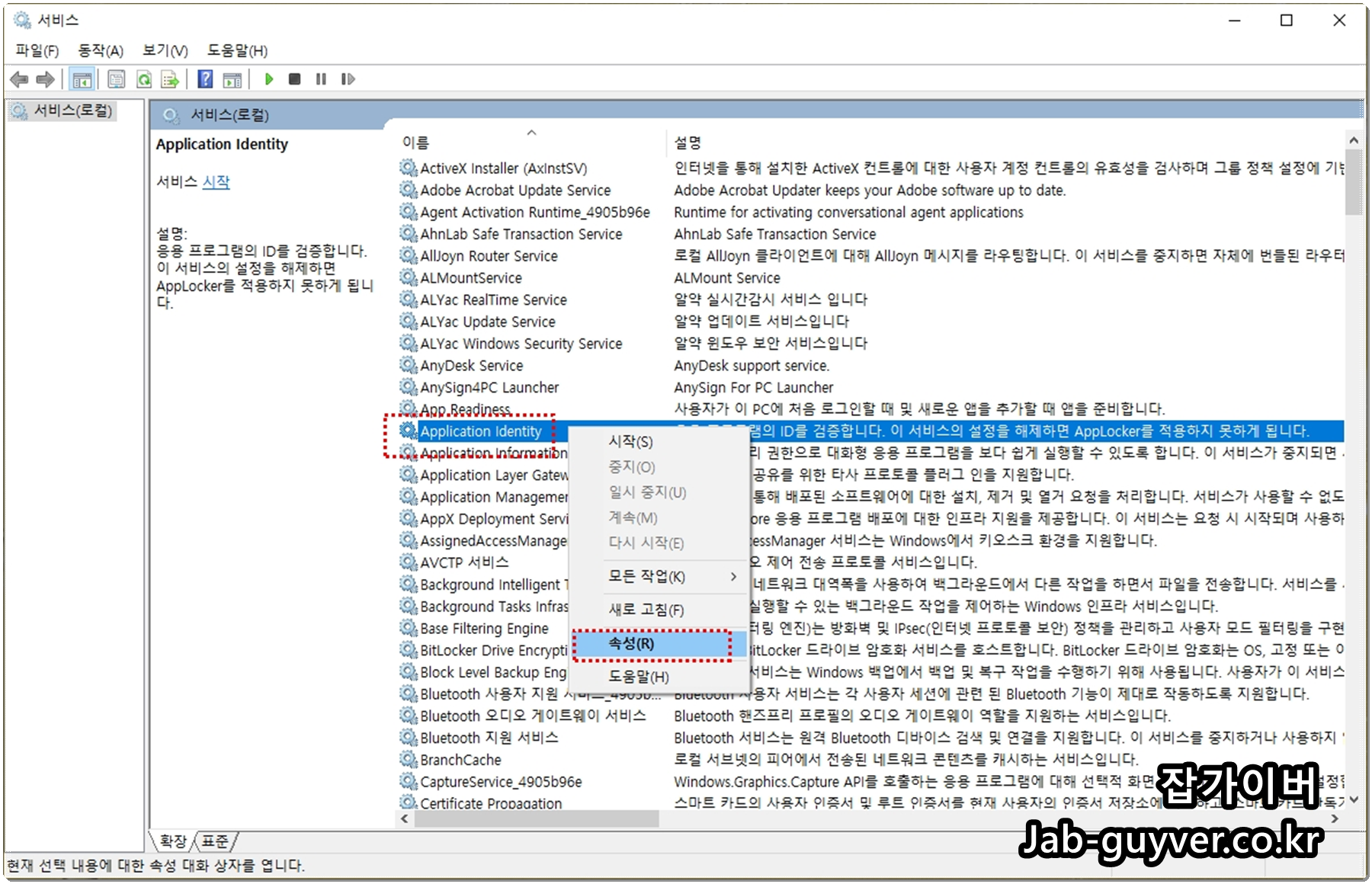1372x884 pixels.
Task: Click gear icon of AnyDesk Service row
Action: [409, 365]
